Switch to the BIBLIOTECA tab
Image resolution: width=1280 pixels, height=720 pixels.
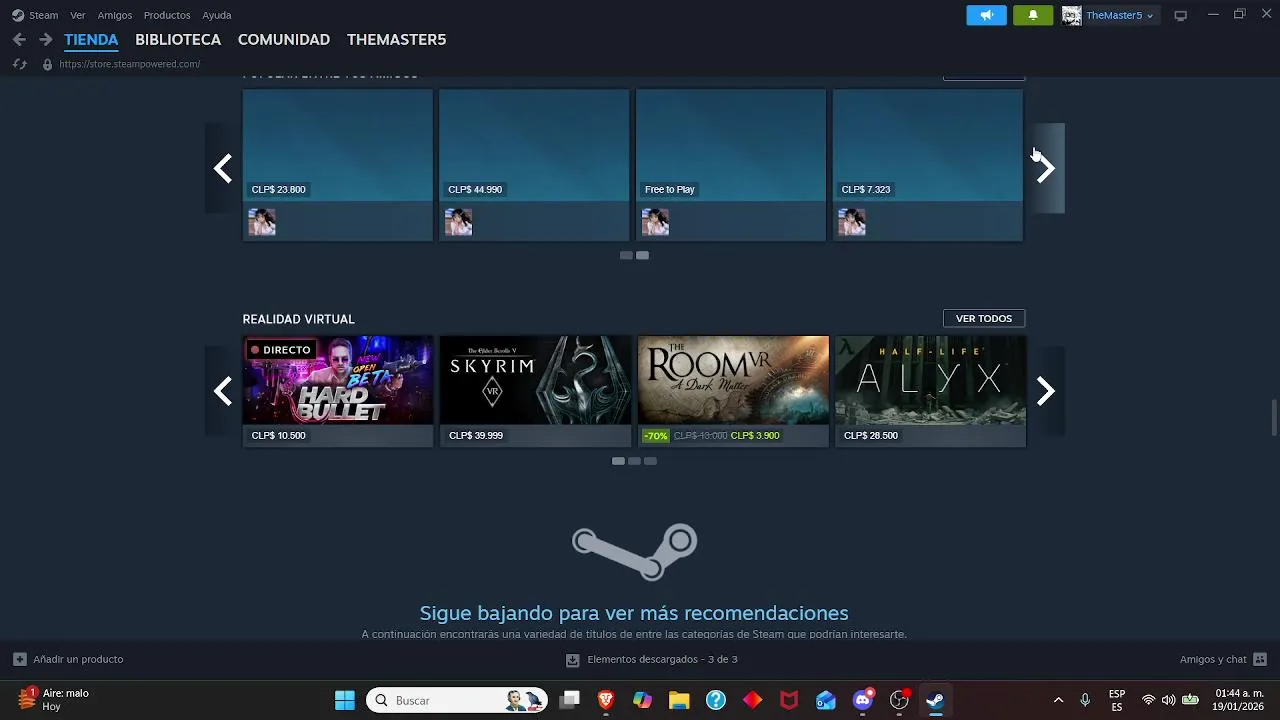[x=178, y=40]
